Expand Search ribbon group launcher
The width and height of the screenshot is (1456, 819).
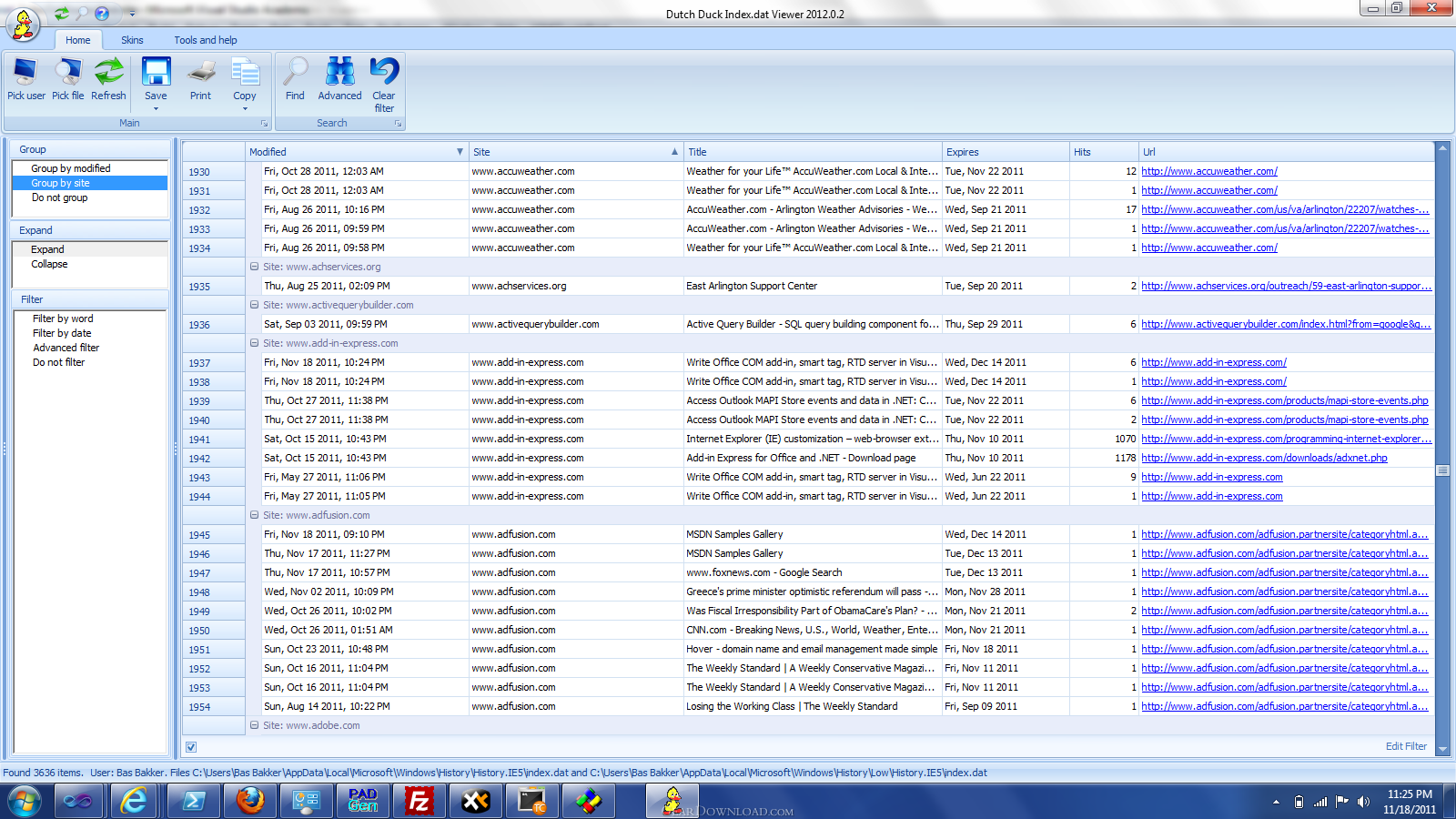[398, 123]
